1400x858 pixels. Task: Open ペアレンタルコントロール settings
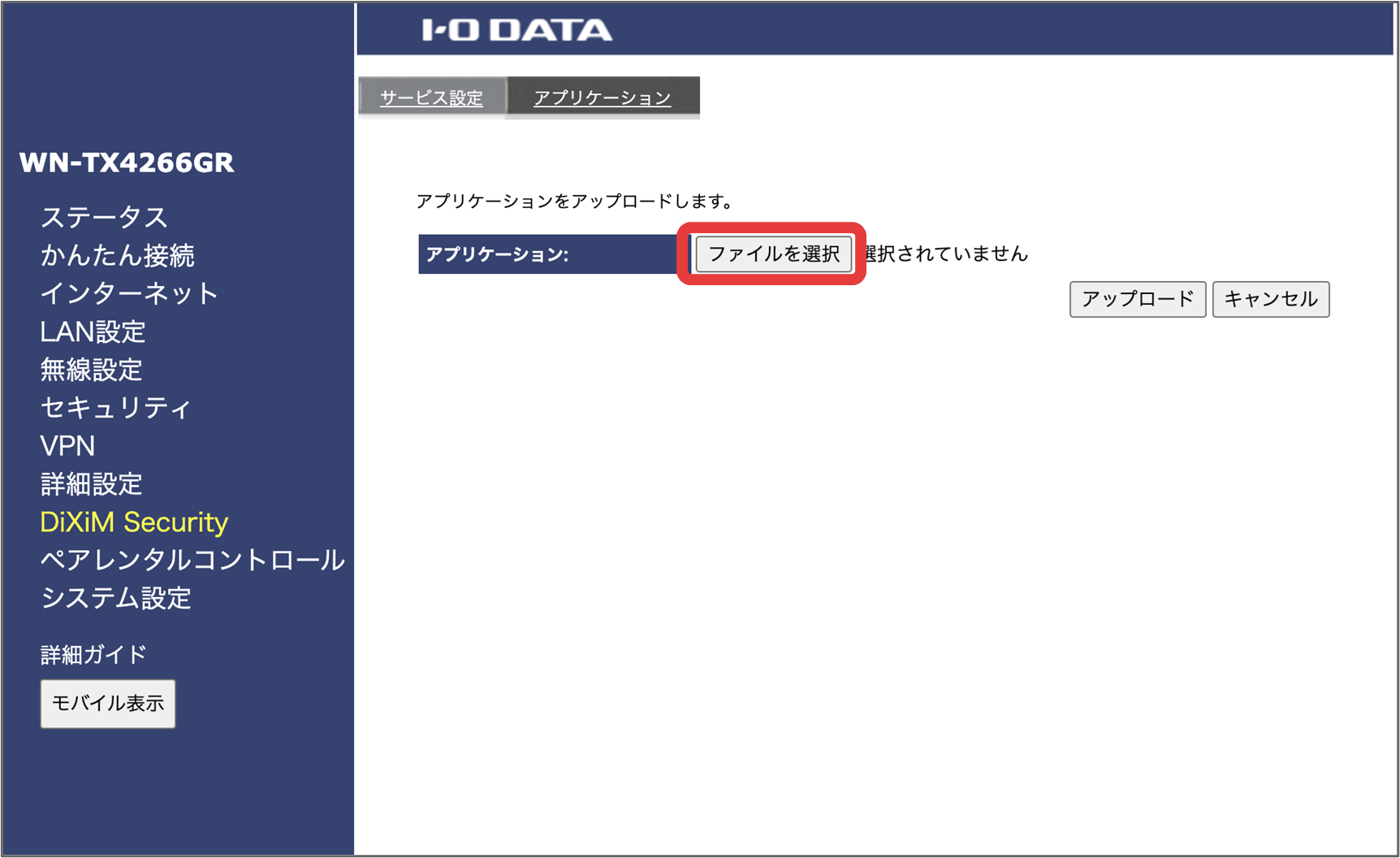[193, 560]
